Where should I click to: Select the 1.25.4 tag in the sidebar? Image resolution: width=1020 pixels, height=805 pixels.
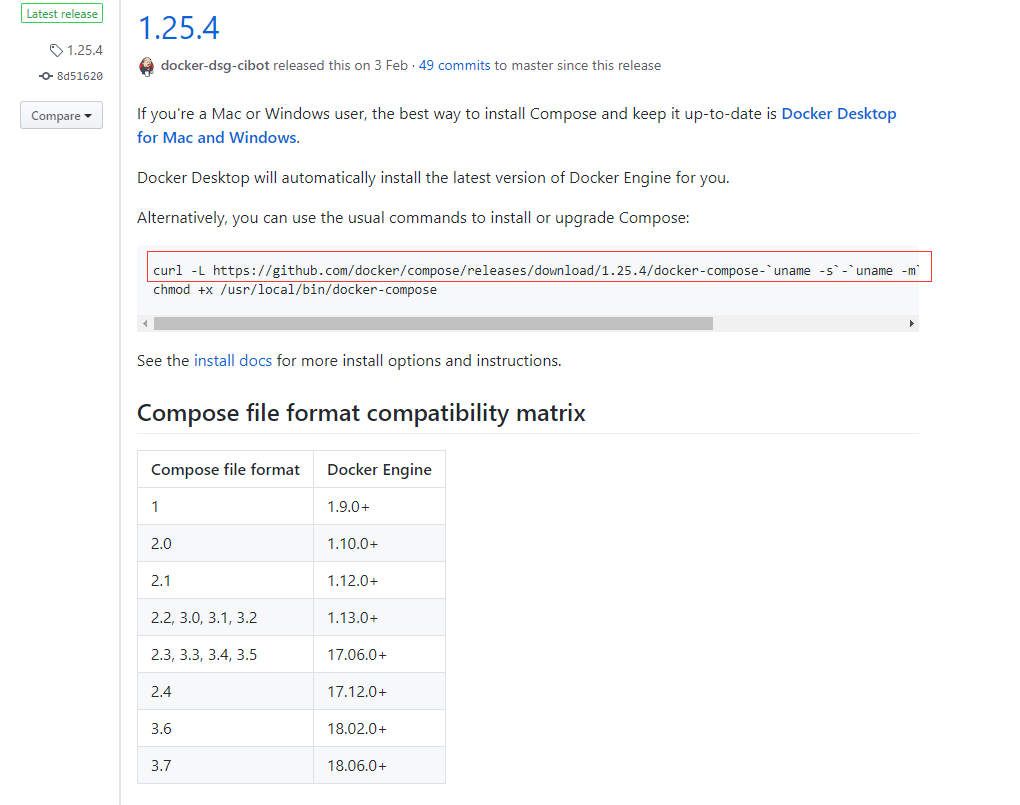pos(84,50)
